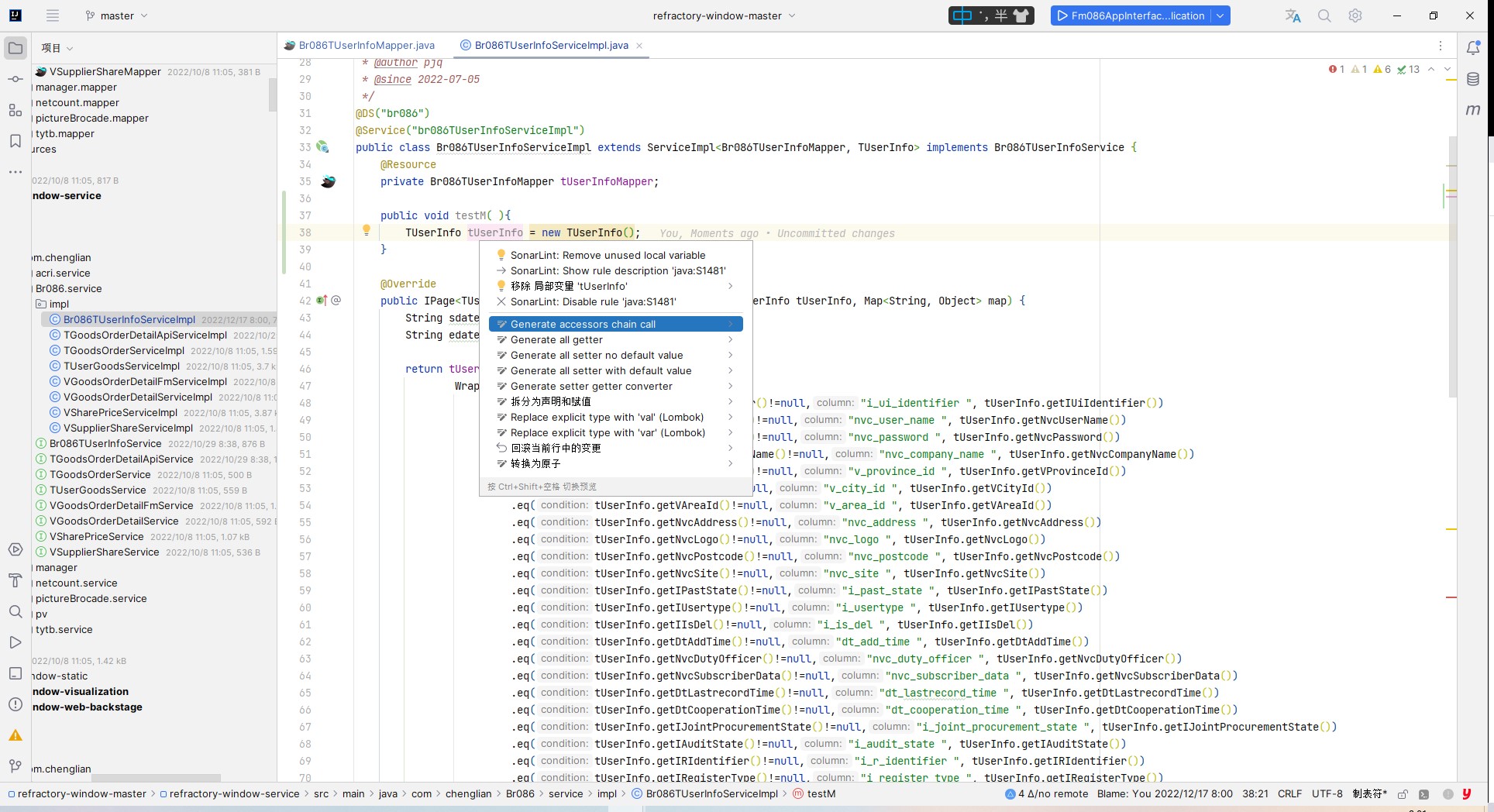Screen dimensions: 1494x812
Task: Click the Search Everywhere magnifier icon
Action: click(x=1324, y=15)
